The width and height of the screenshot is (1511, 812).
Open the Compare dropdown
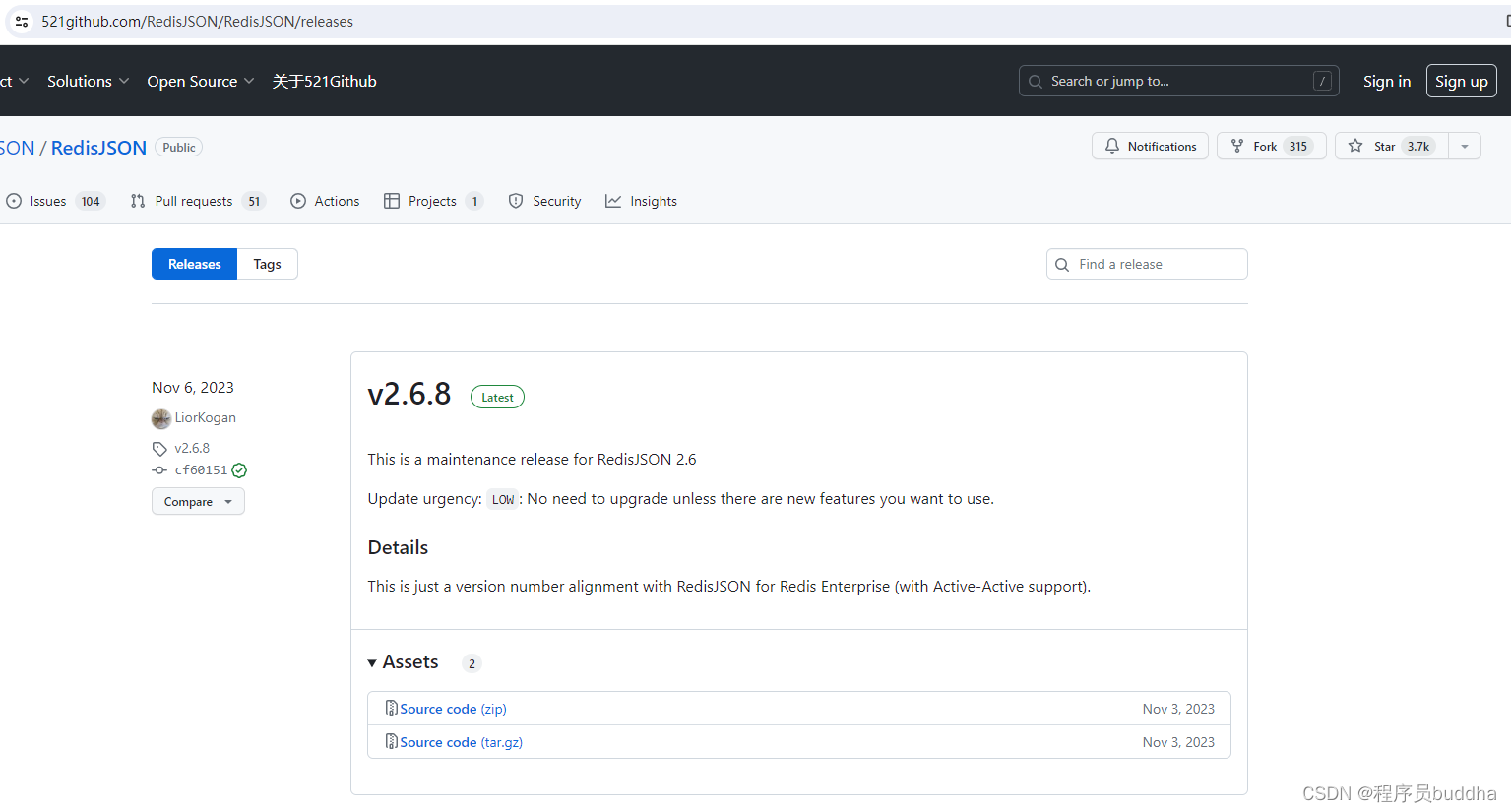(198, 502)
